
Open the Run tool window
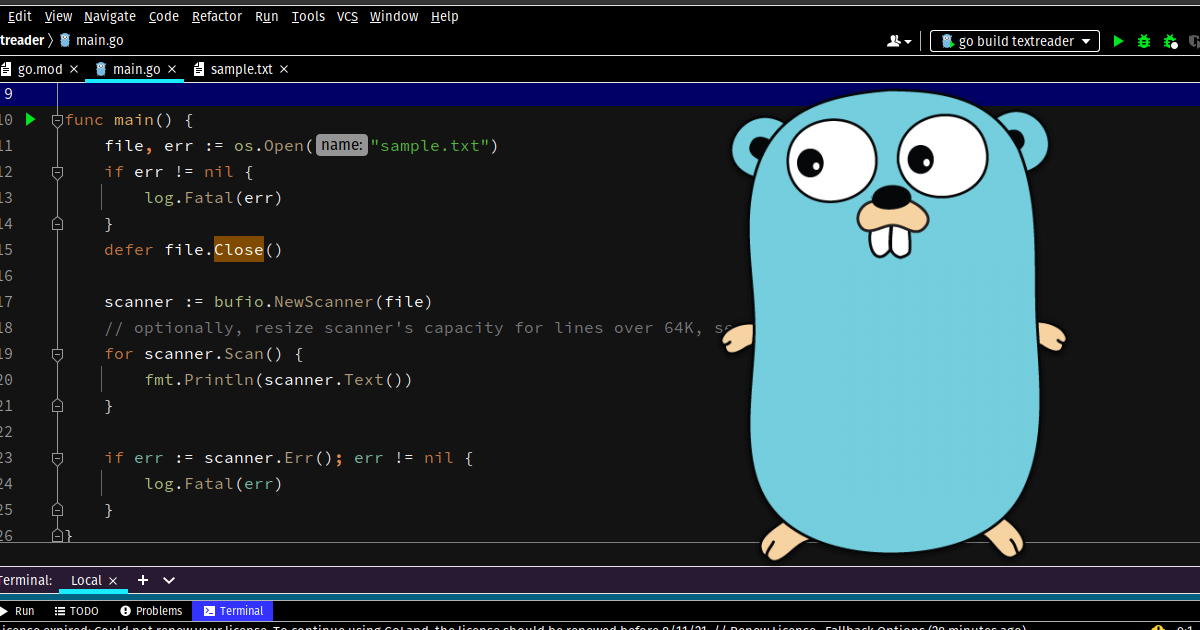18,611
